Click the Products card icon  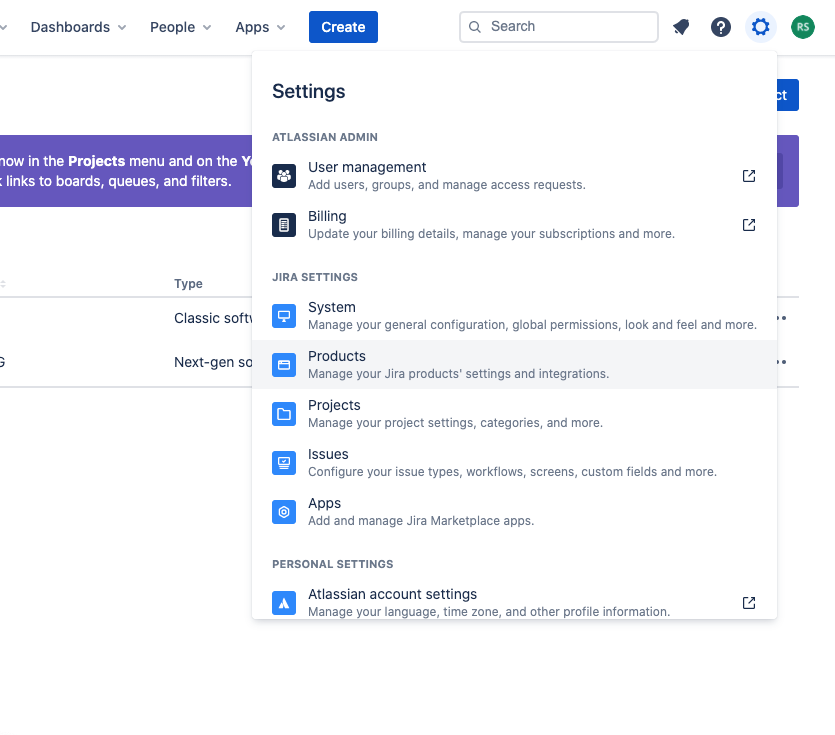pyautogui.click(x=284, y=365)
